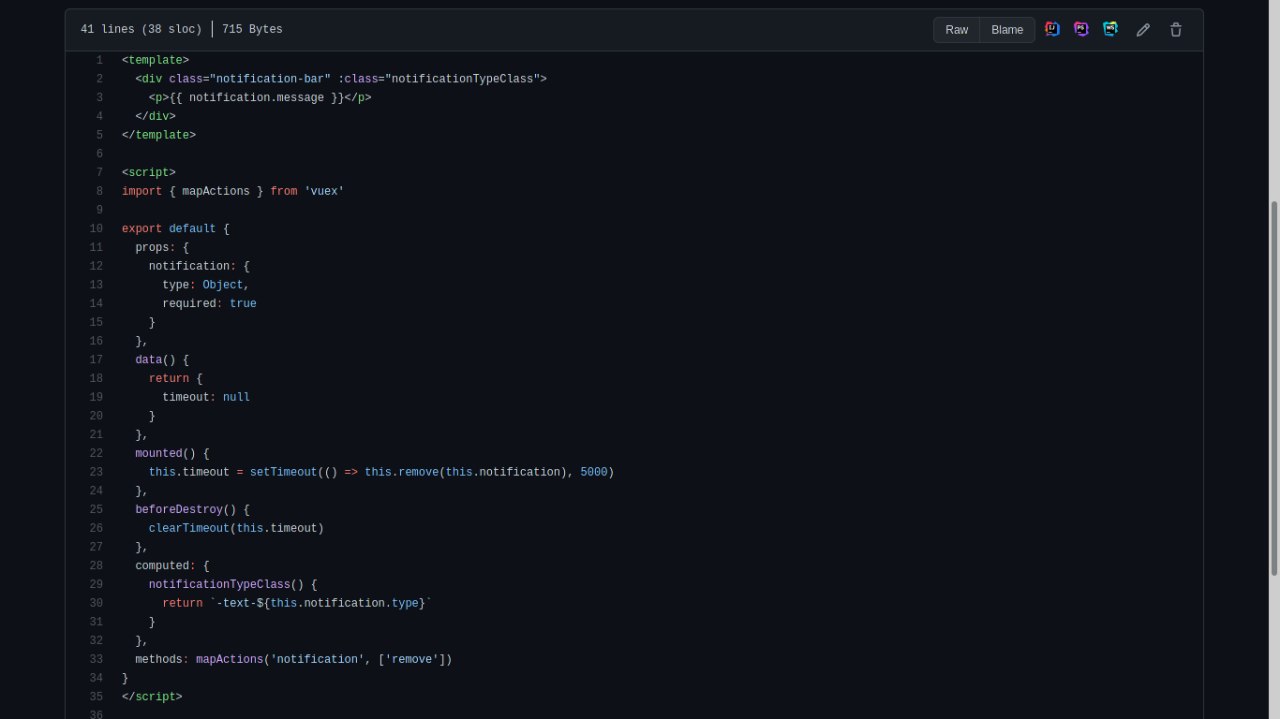Click the 'export' keyword
The width and height of the screenshot is (1280, 719).
coord(142,229)
